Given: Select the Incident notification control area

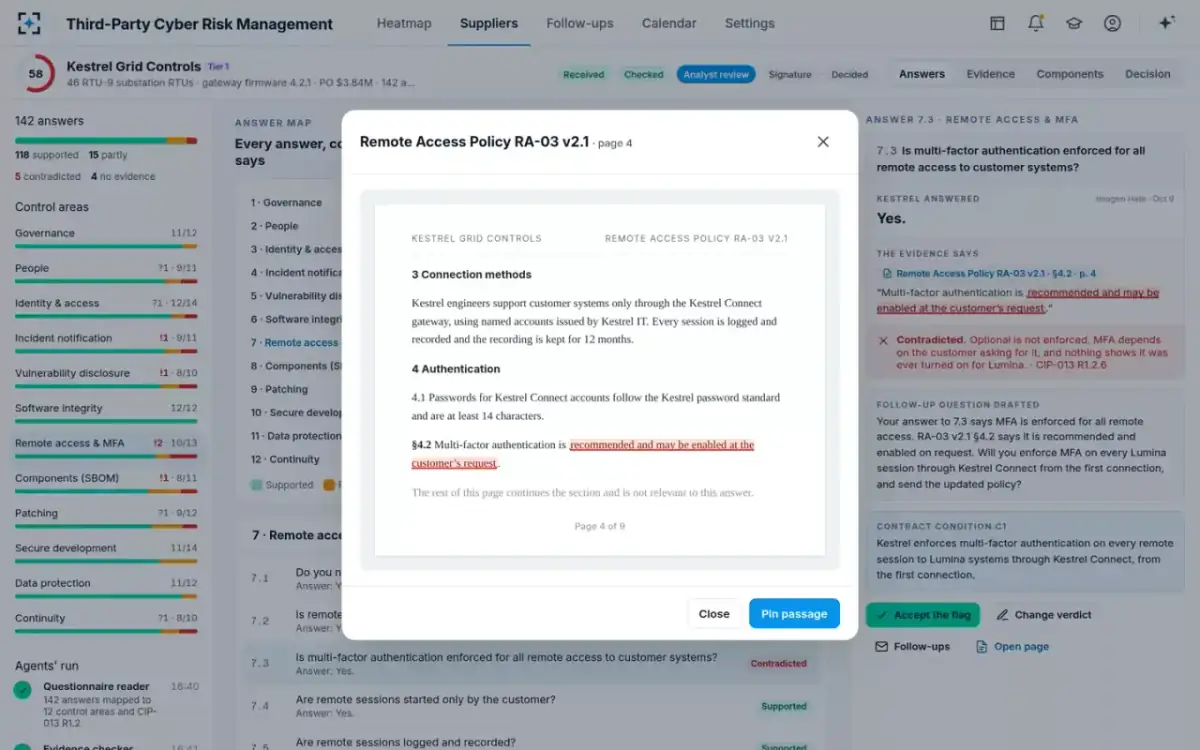Looking at the screenshot, I should [106, 341].
